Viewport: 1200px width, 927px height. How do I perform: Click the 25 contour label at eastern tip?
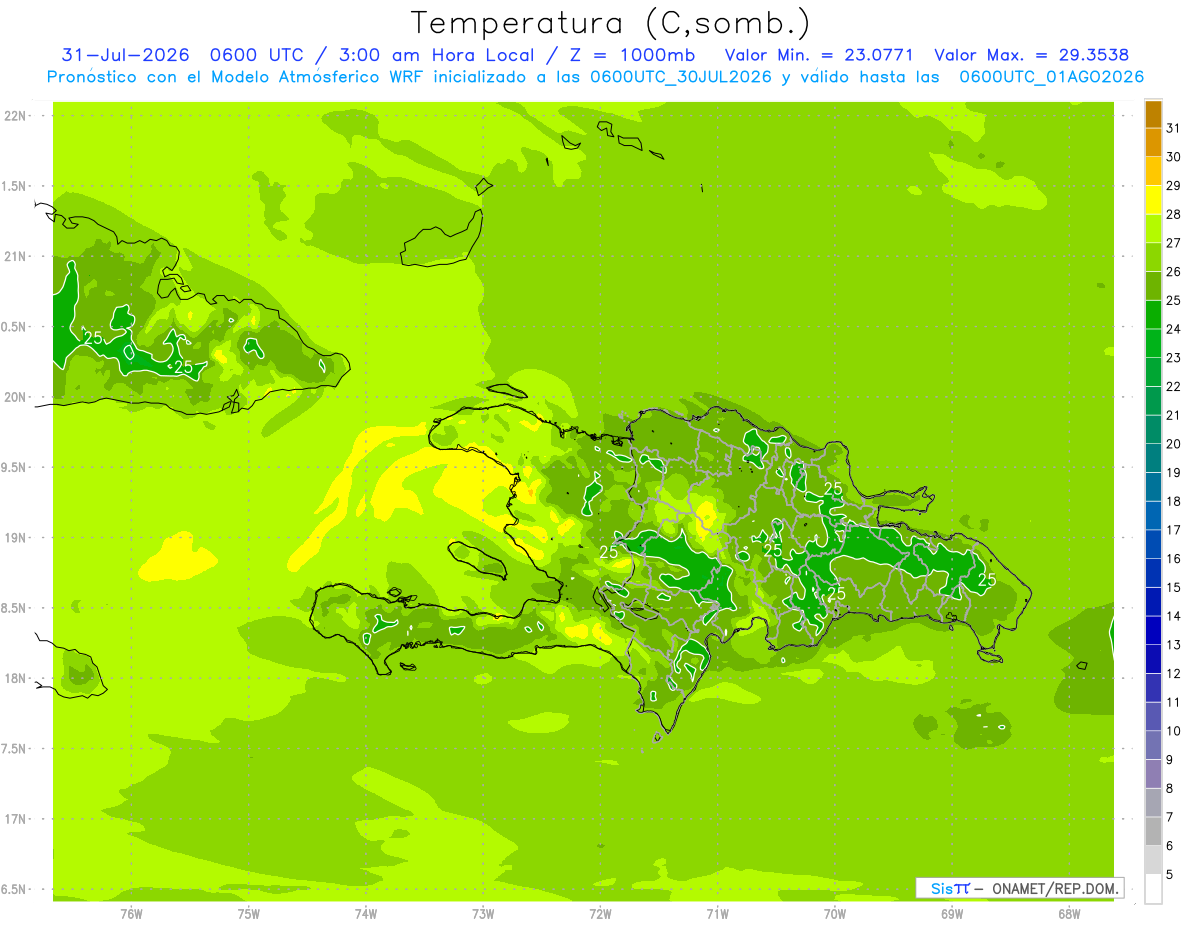click(x=987, y=580)
